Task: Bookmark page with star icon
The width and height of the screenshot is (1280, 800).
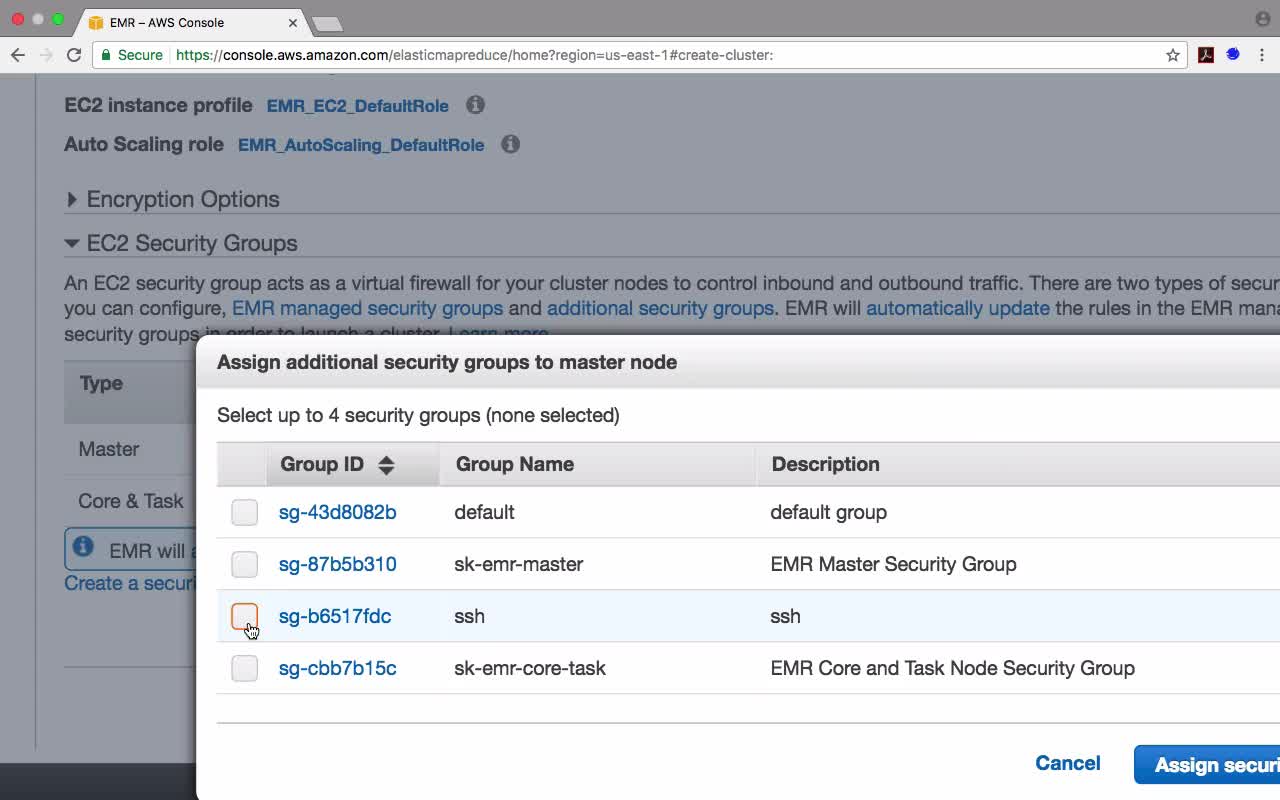Action: (x=1173, y=55)
